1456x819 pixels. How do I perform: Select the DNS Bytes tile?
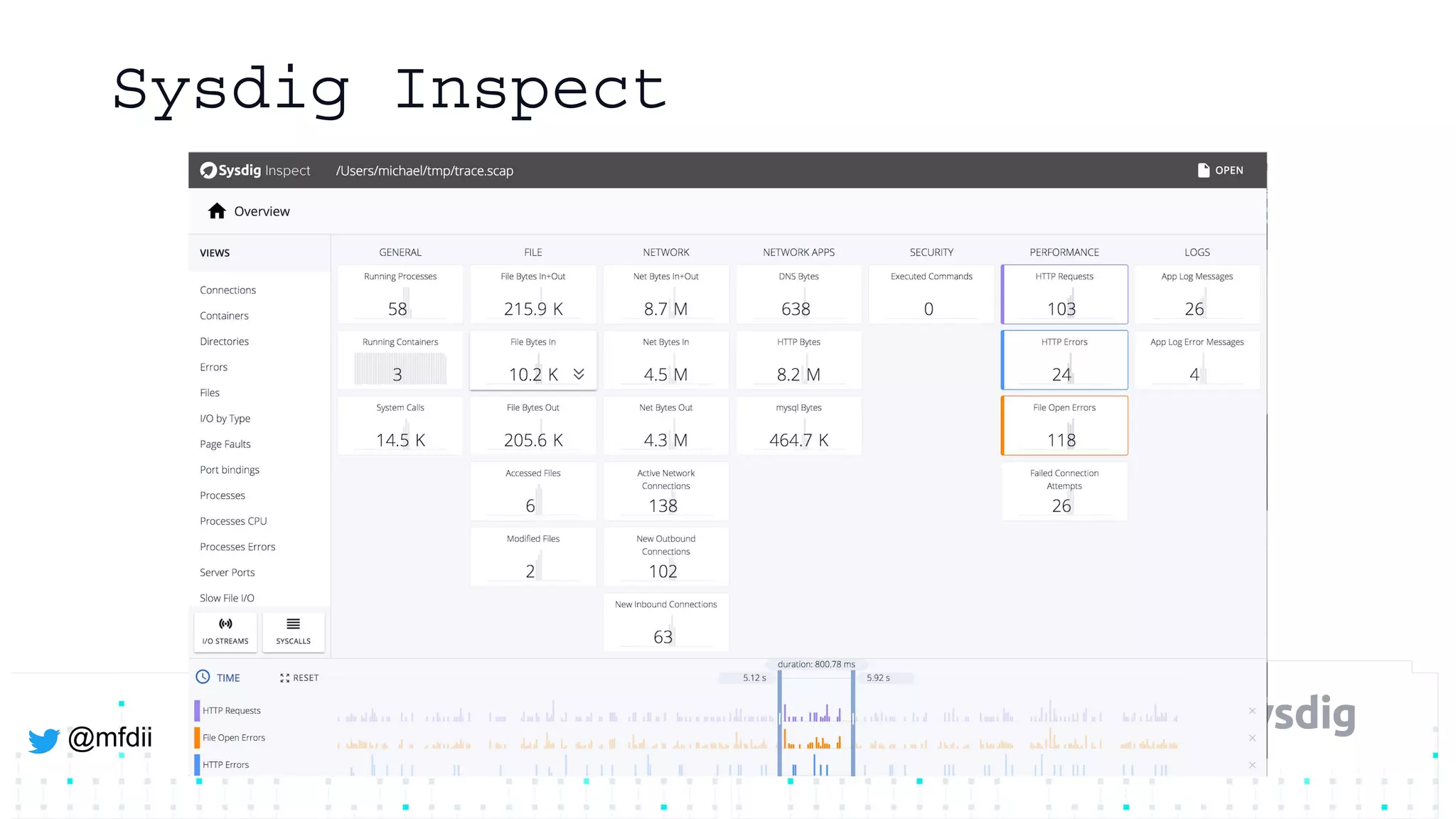[799, 294]
